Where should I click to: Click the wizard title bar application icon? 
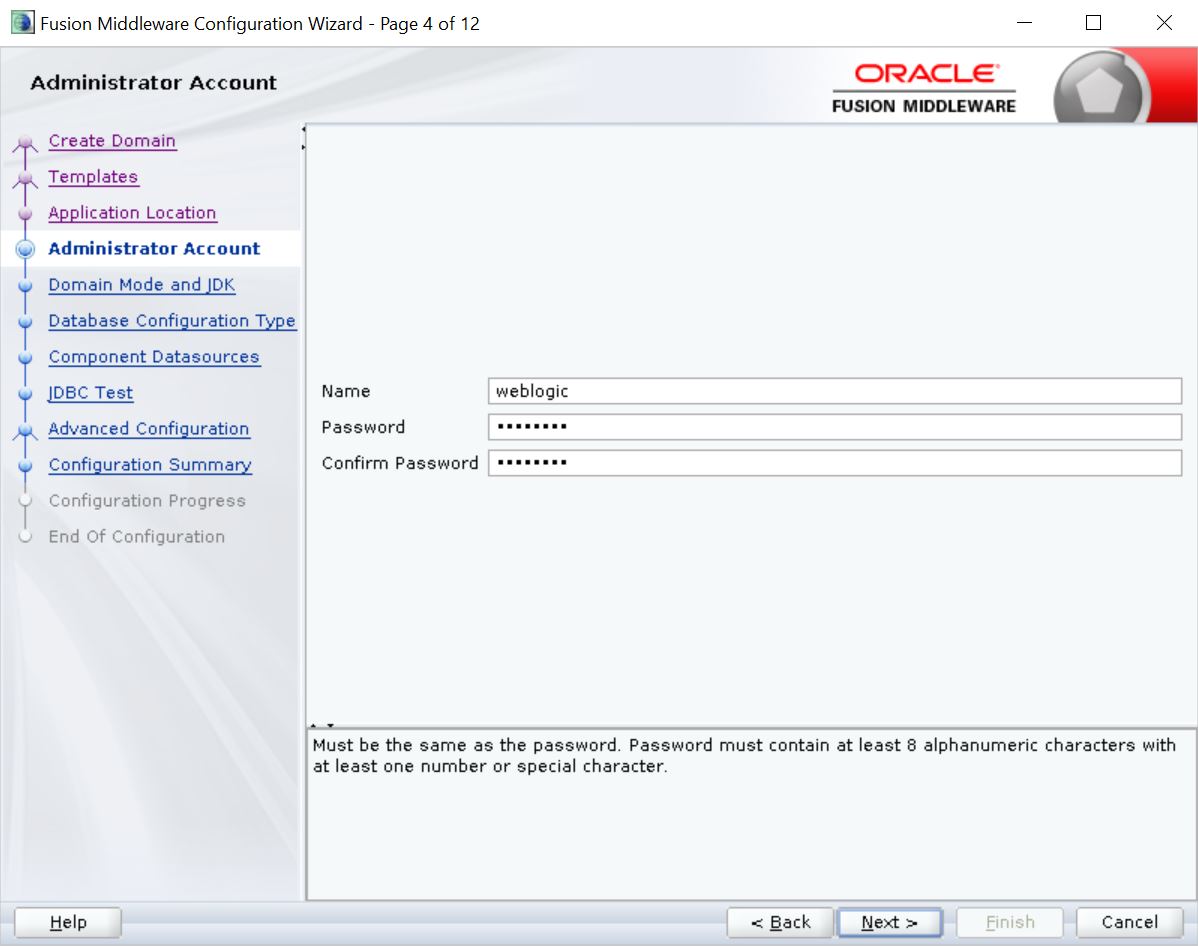click(x=22, y=23)
